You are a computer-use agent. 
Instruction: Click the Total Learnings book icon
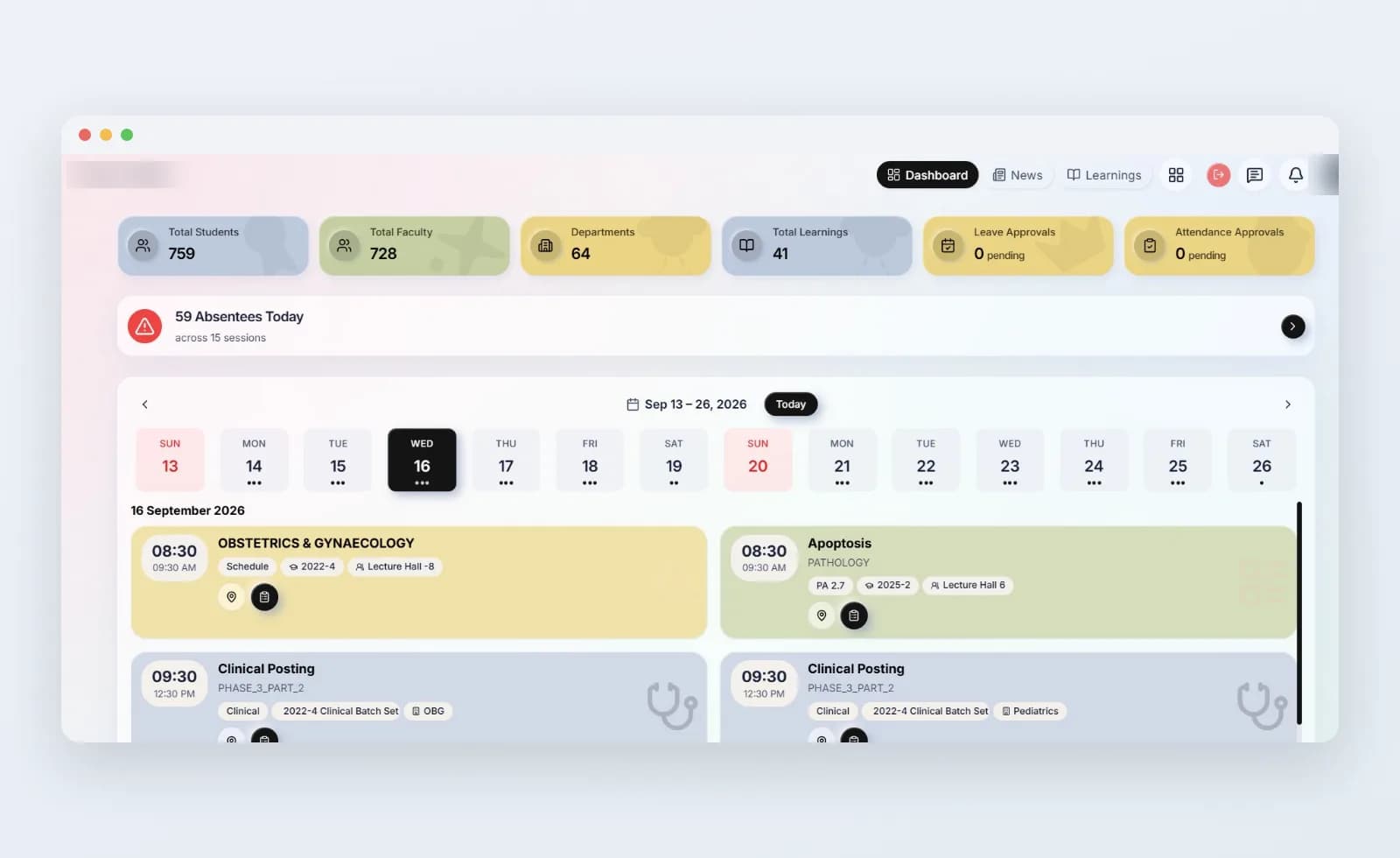pos(746,246)
